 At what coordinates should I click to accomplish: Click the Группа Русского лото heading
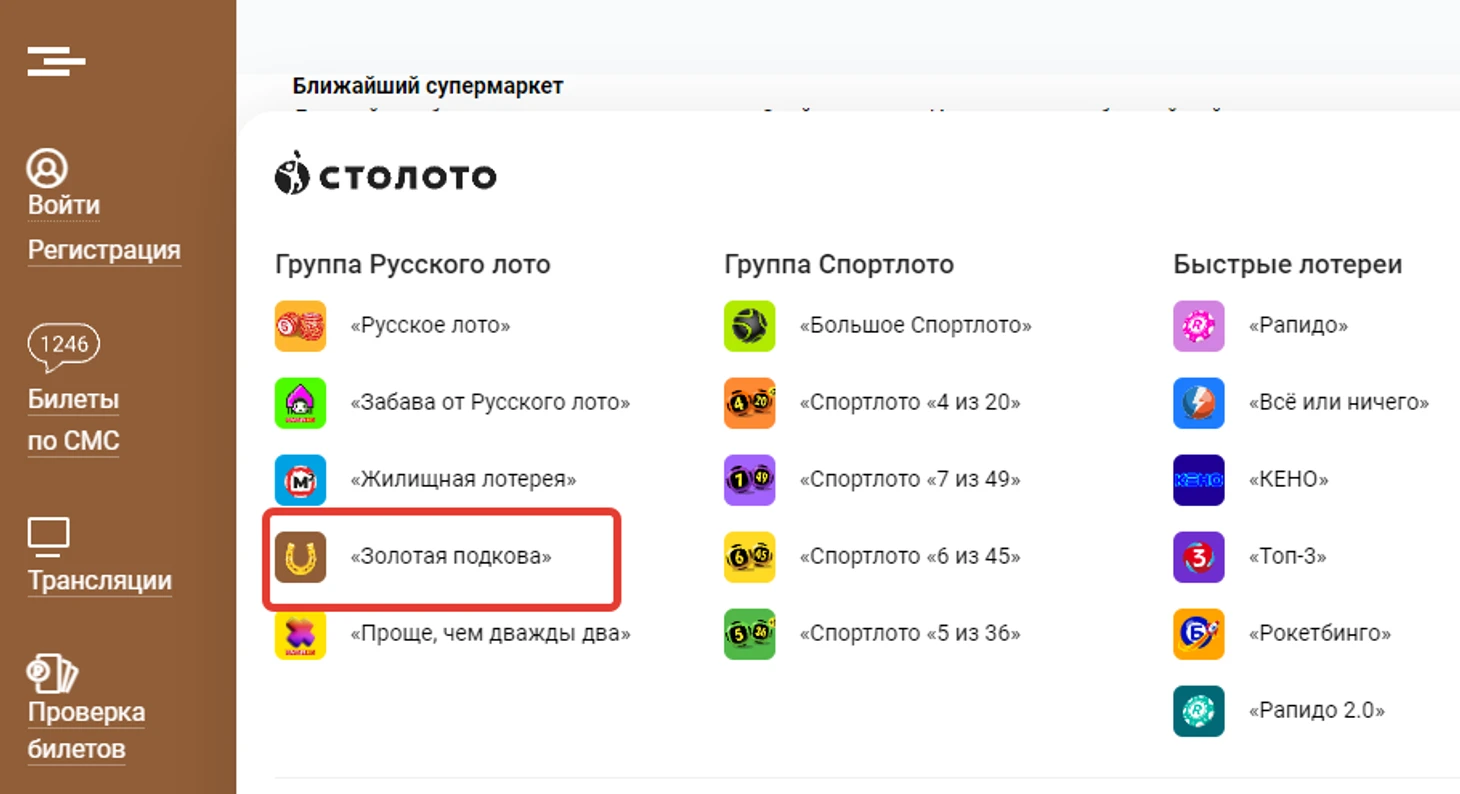413,265
